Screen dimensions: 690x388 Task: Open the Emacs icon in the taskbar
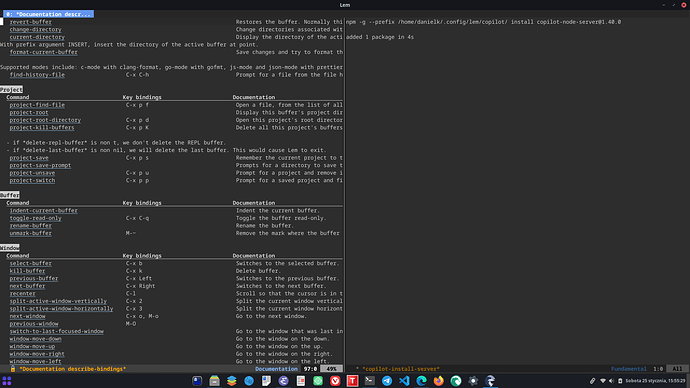pyautogui.click(x=283, y=381)
